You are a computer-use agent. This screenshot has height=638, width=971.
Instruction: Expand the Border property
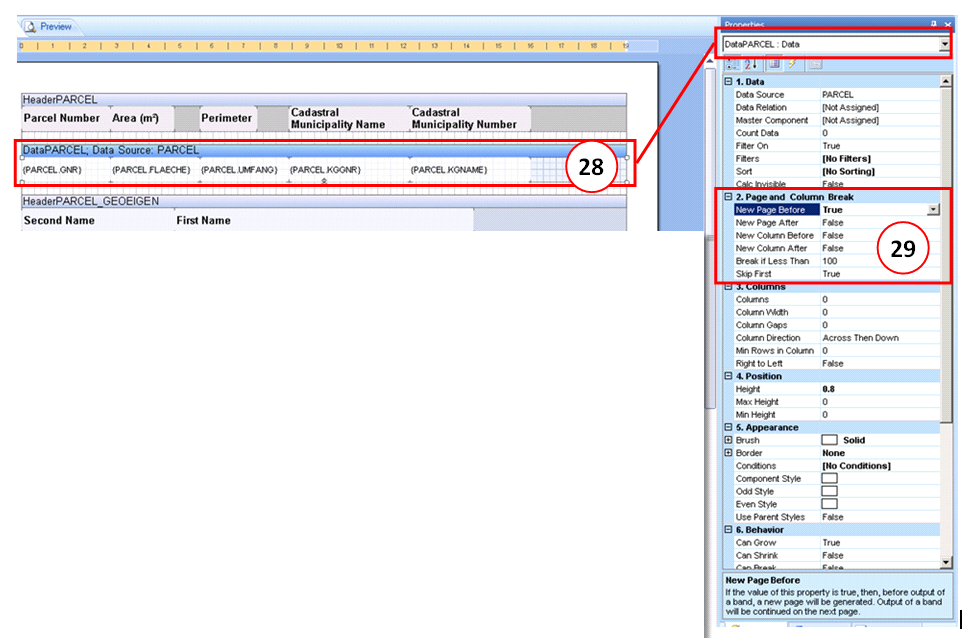click(728, 453)
